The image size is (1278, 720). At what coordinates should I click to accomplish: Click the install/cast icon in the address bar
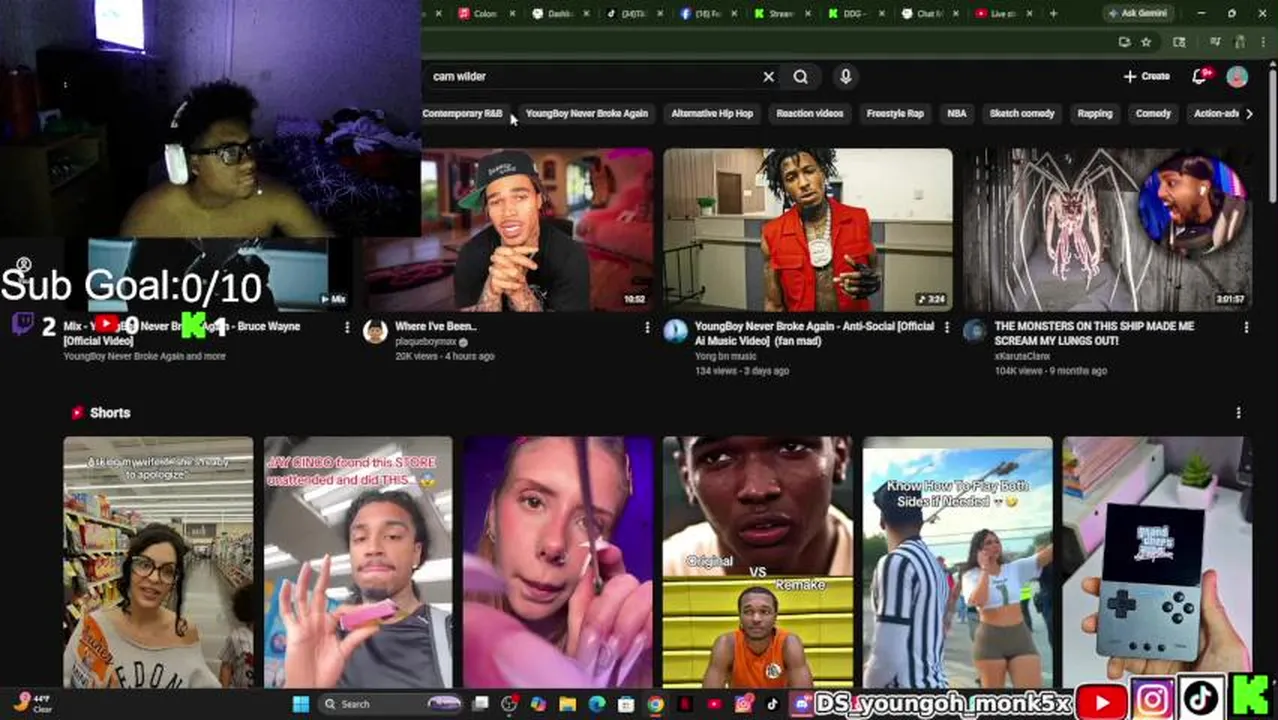1124,42
